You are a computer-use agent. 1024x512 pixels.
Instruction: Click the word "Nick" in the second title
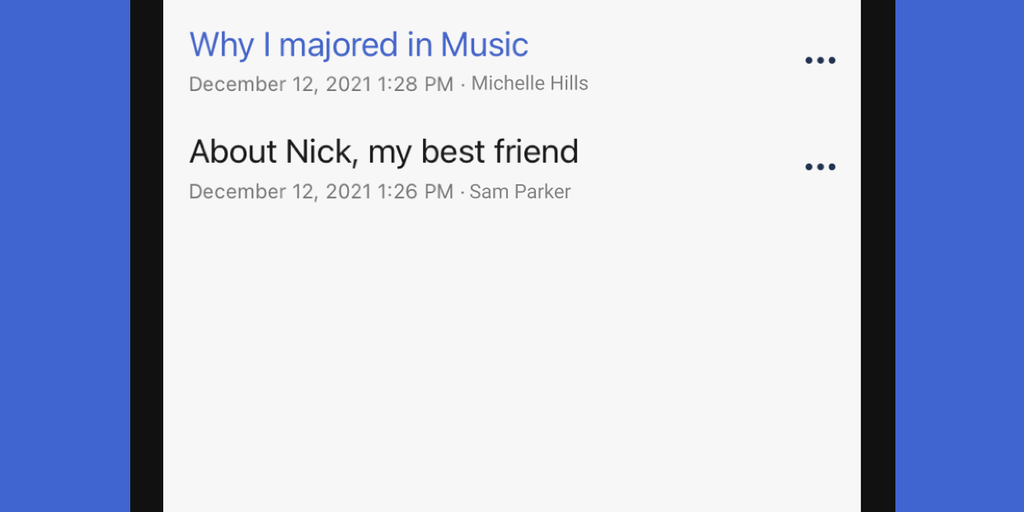[322, 152]
